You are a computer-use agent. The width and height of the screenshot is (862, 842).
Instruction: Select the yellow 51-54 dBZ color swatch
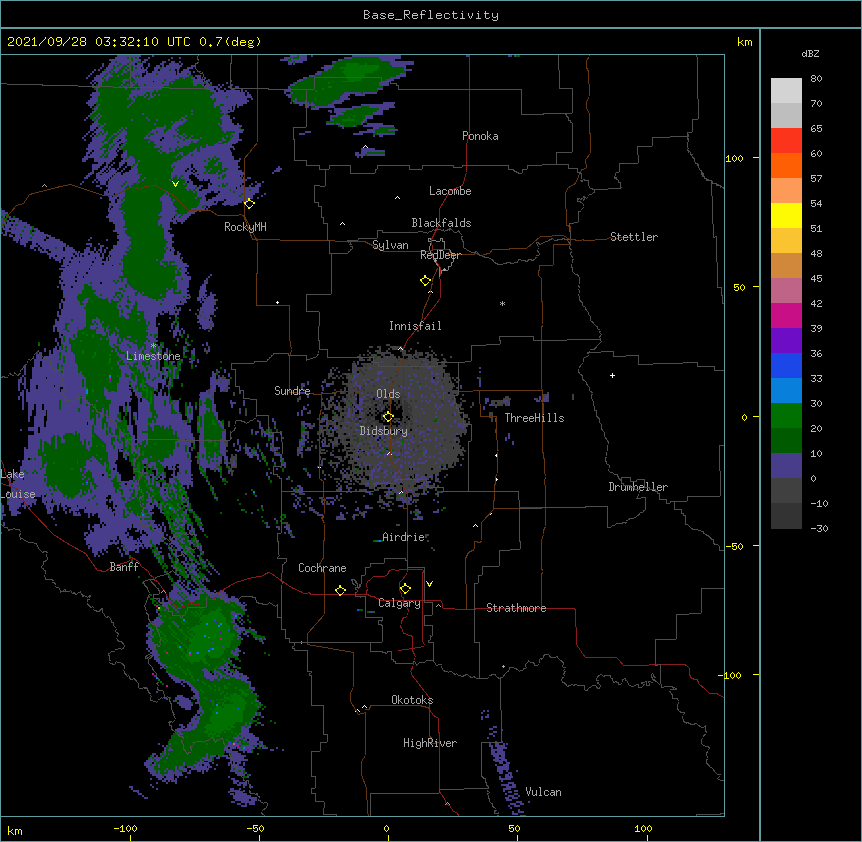click(x=786, y=215)
